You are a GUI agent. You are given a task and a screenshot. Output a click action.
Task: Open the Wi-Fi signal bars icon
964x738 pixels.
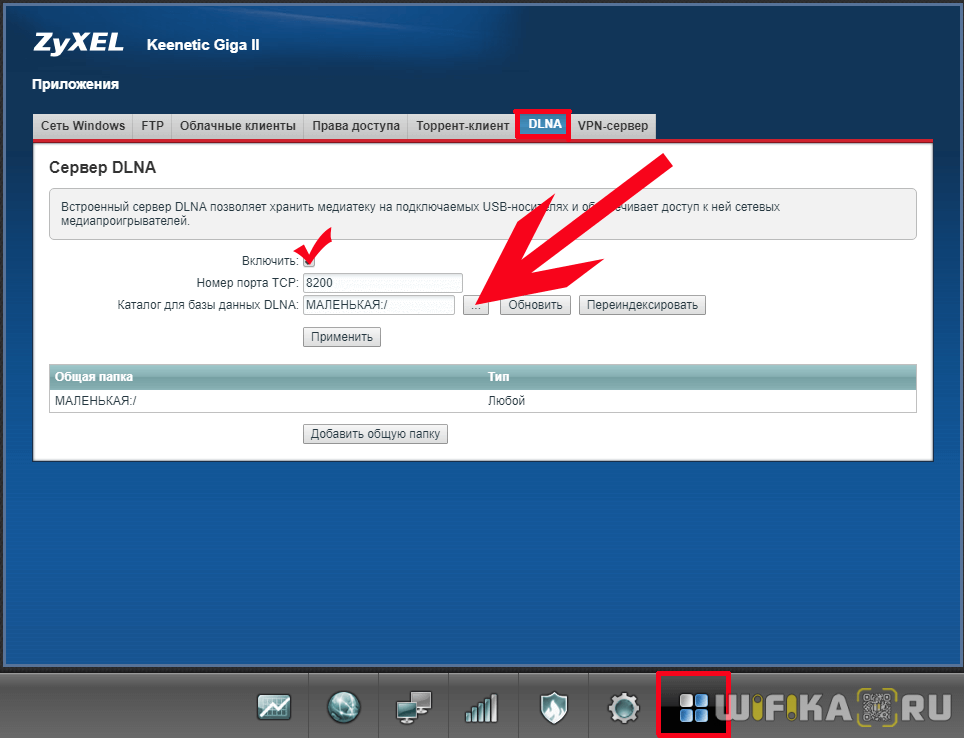[481, 708]
